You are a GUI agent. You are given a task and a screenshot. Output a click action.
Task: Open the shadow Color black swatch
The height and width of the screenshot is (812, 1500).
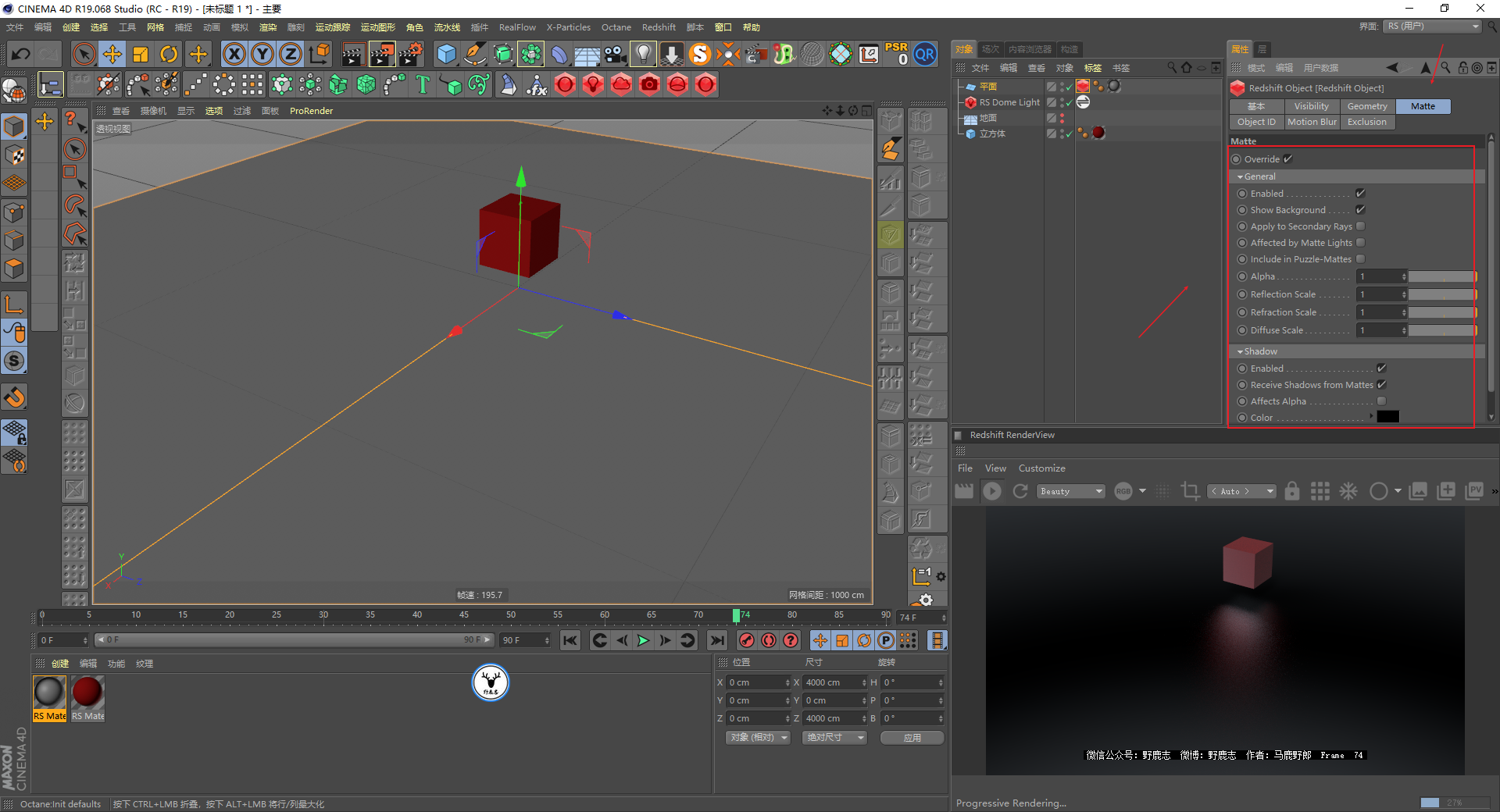coord(1387,417)
